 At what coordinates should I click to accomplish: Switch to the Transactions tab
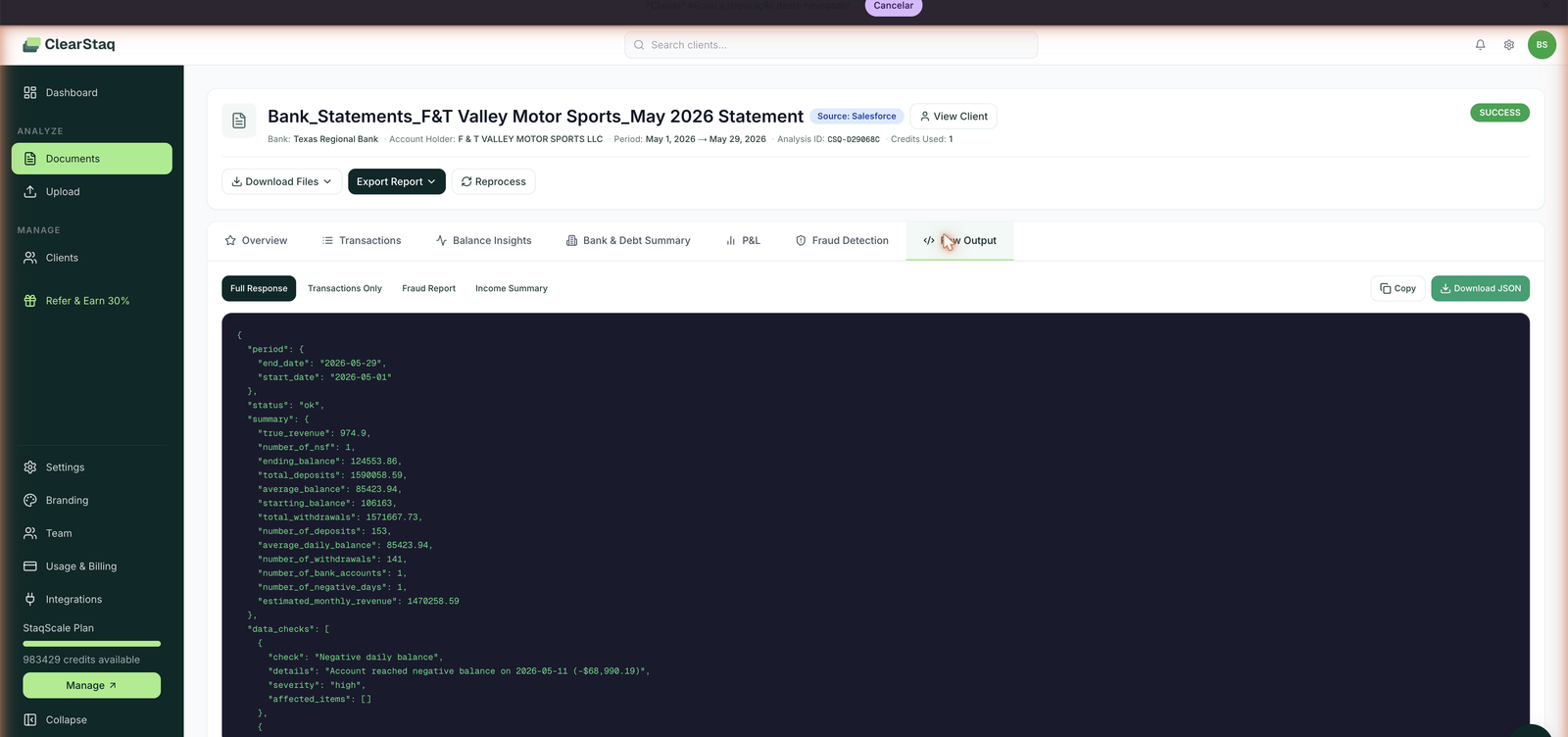(x=362, y=241)
